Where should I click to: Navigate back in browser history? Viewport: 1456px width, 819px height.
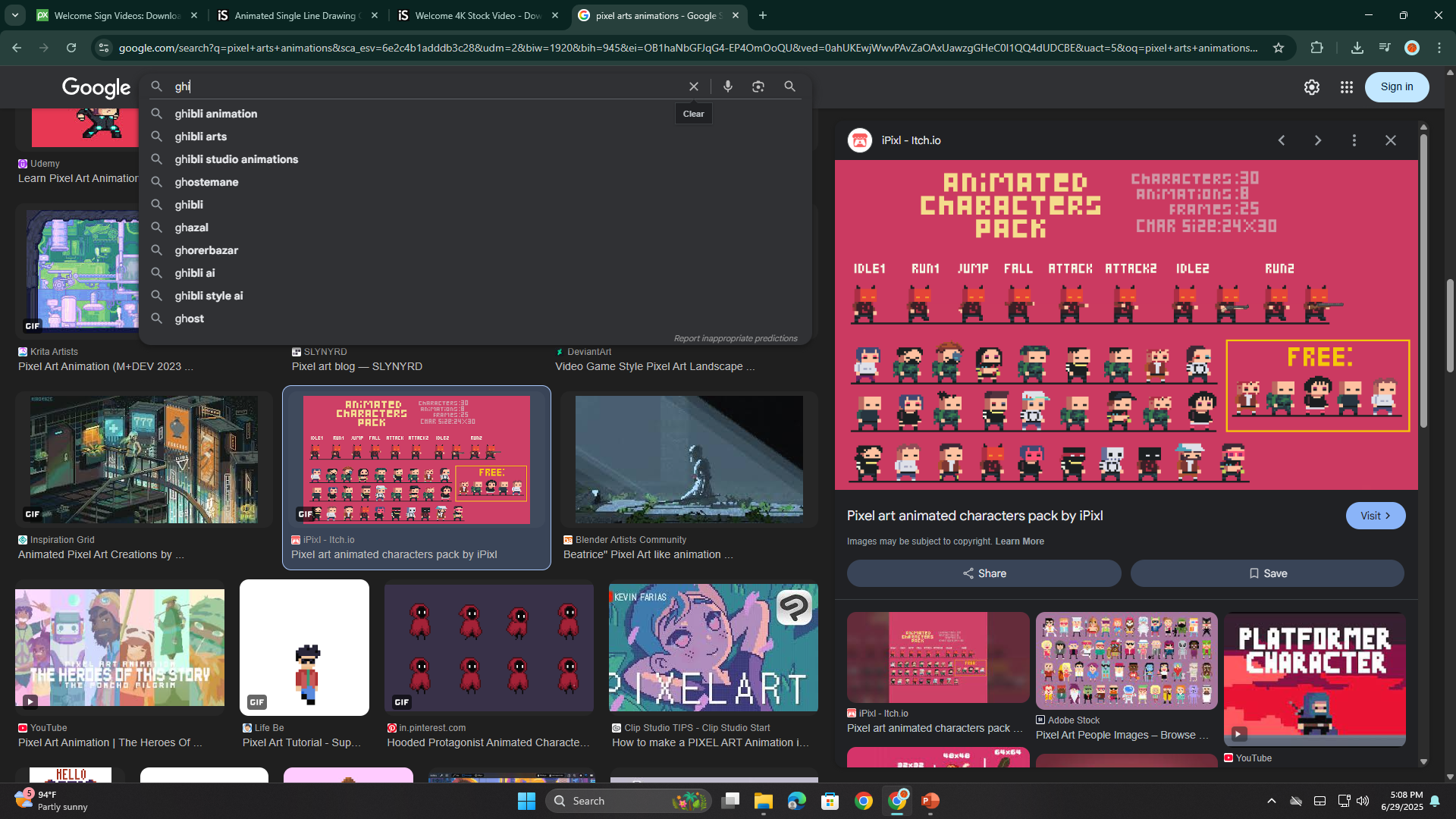click(x=17, y=48)
